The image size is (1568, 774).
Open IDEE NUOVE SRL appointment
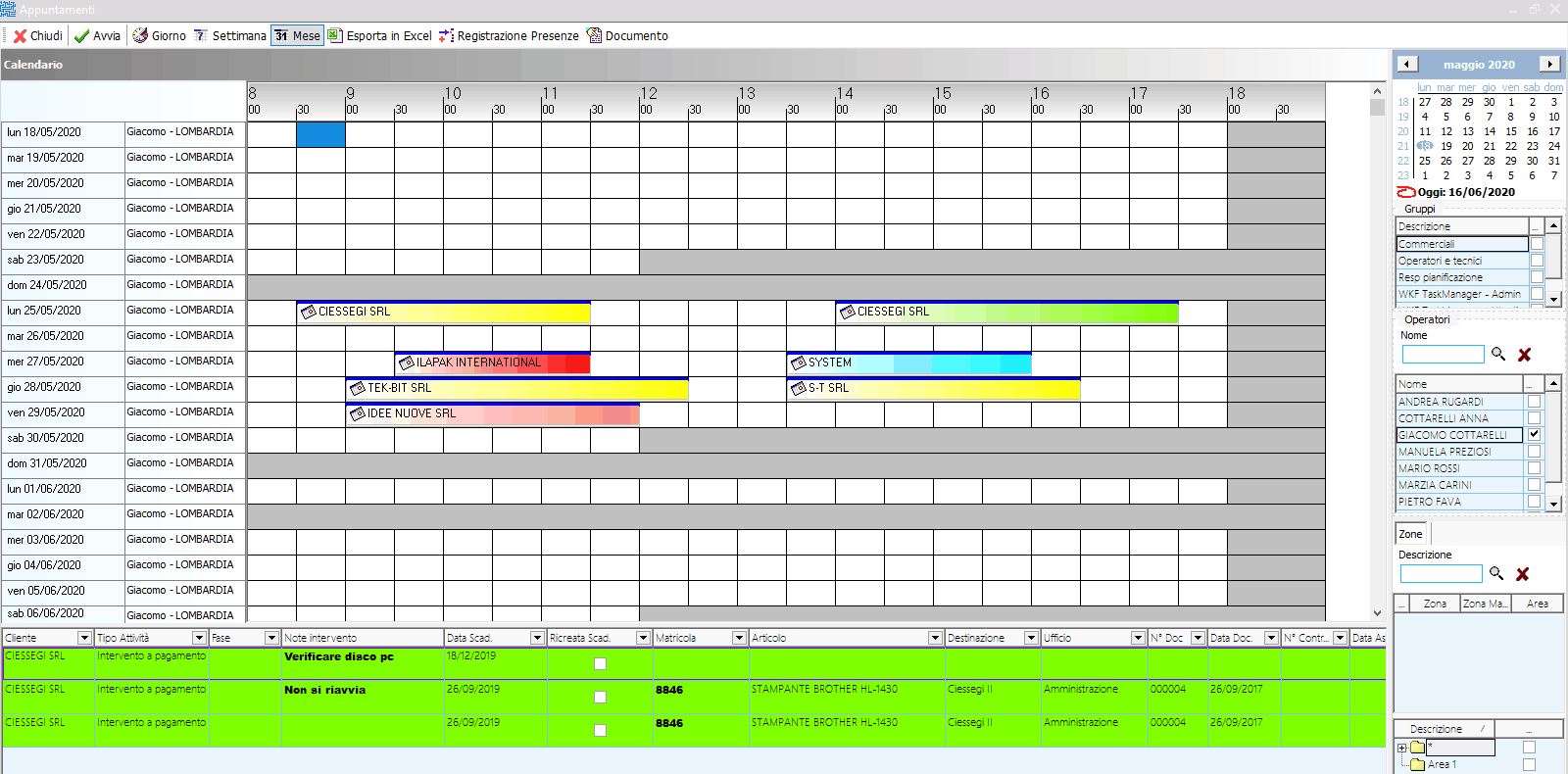(x=492, y=413)
